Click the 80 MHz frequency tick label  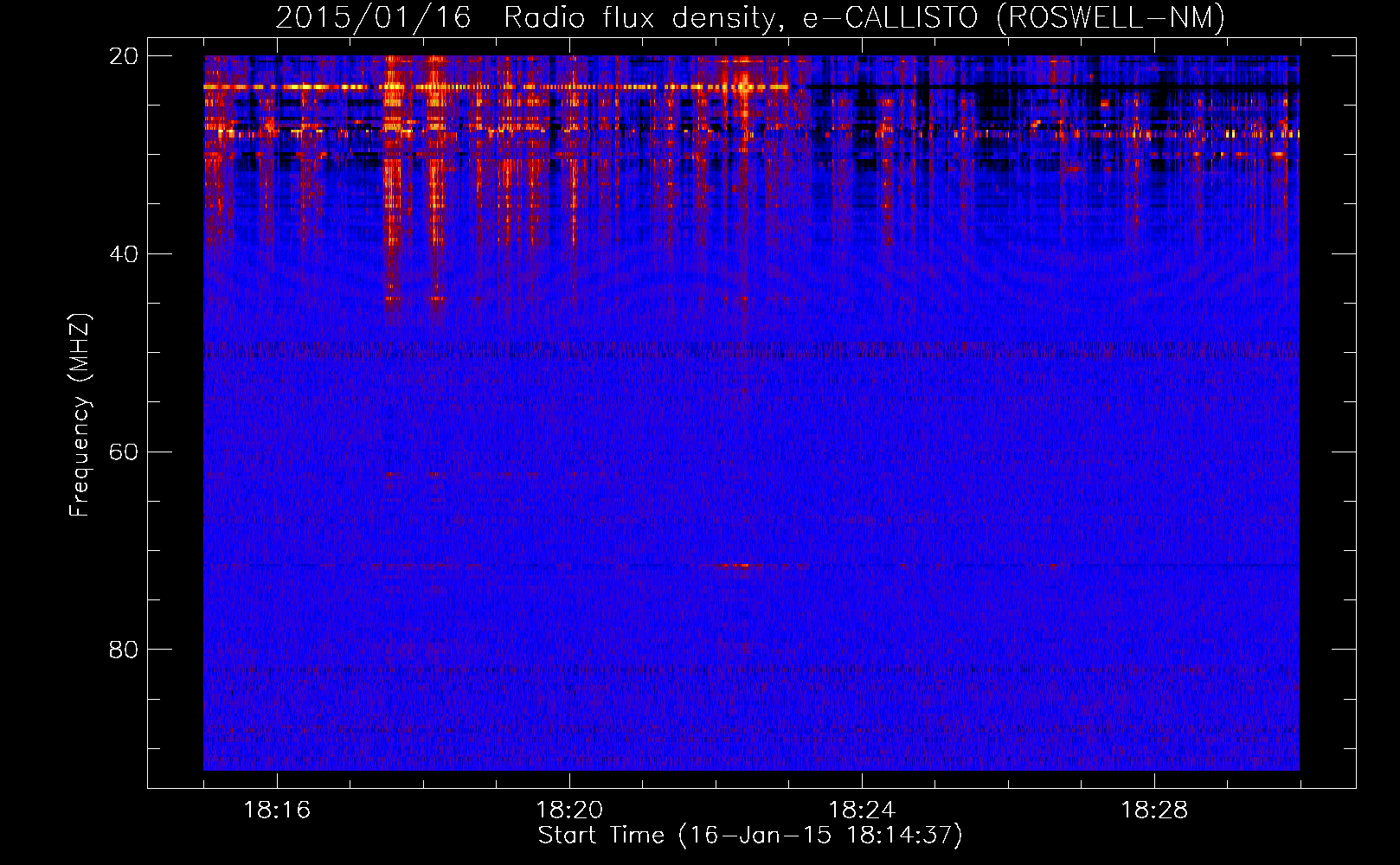click(124, 650)
